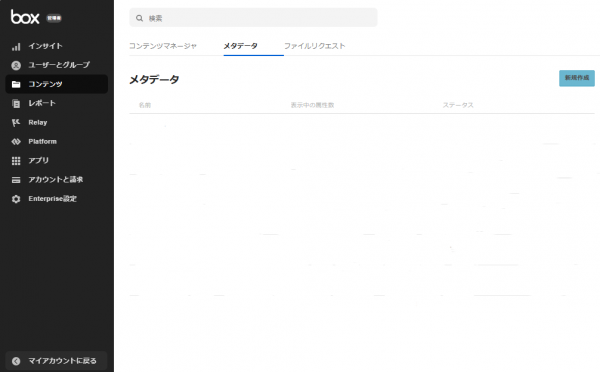600x372 pixels.
Task: Open the レポート document icon
Action: click(16, 103)
